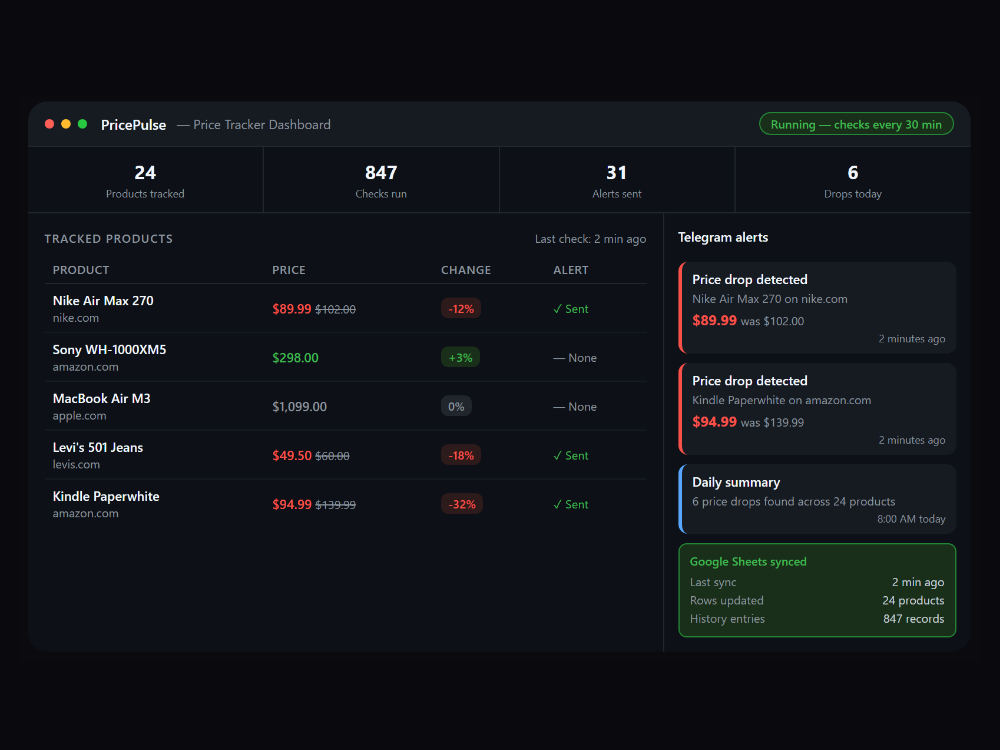Sort by the CHANGE column header
Viewport: 1000px width, 750px height.
coord(466,270)
